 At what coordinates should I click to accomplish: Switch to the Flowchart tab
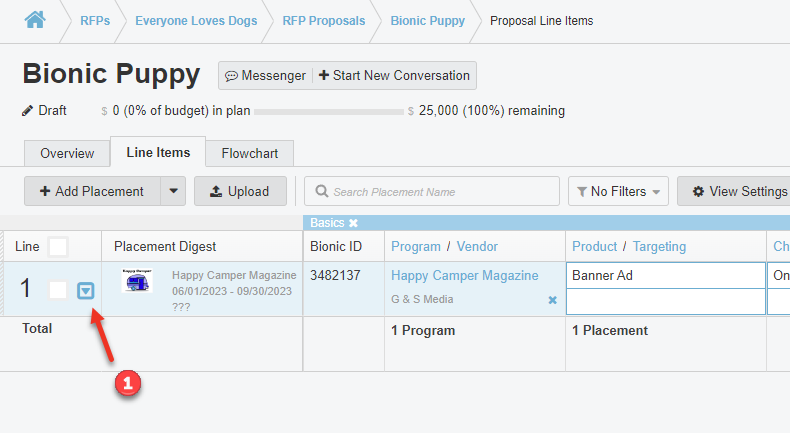coord(250,153)
